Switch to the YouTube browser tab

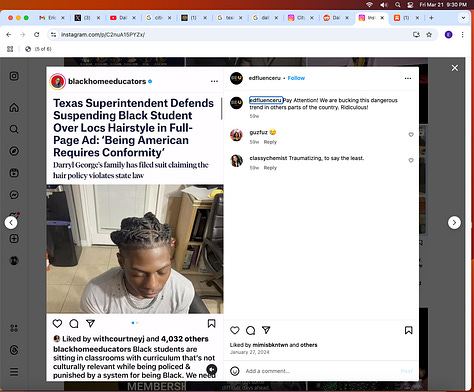(x=123, y=18)
